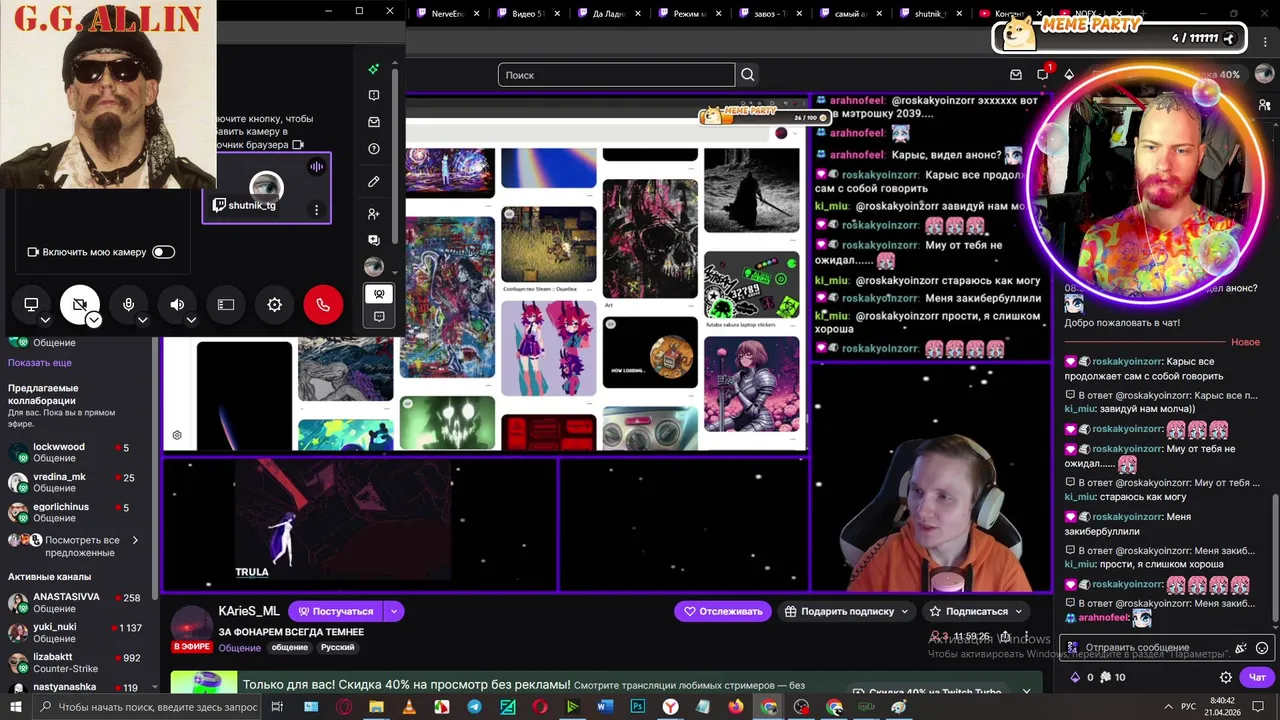Open the feedback bubble icon in the call sidebar
This screenshot has height=720, width=1280.
tap(374, 95)
